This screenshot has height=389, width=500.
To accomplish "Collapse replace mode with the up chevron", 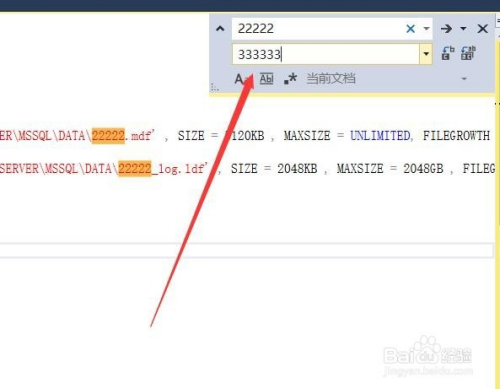I will pyautogui.click(x=220, y=29).
